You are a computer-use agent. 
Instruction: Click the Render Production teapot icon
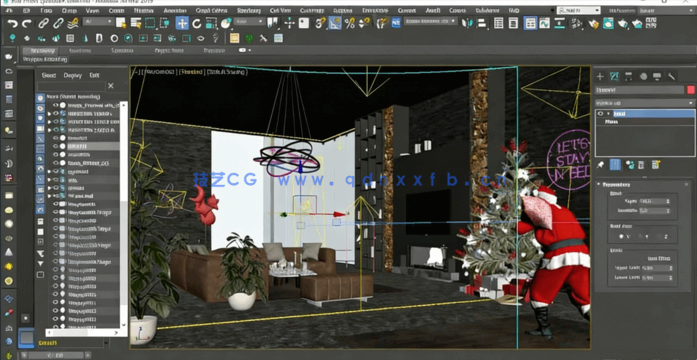pyautogui.click(x=623, y=23)
